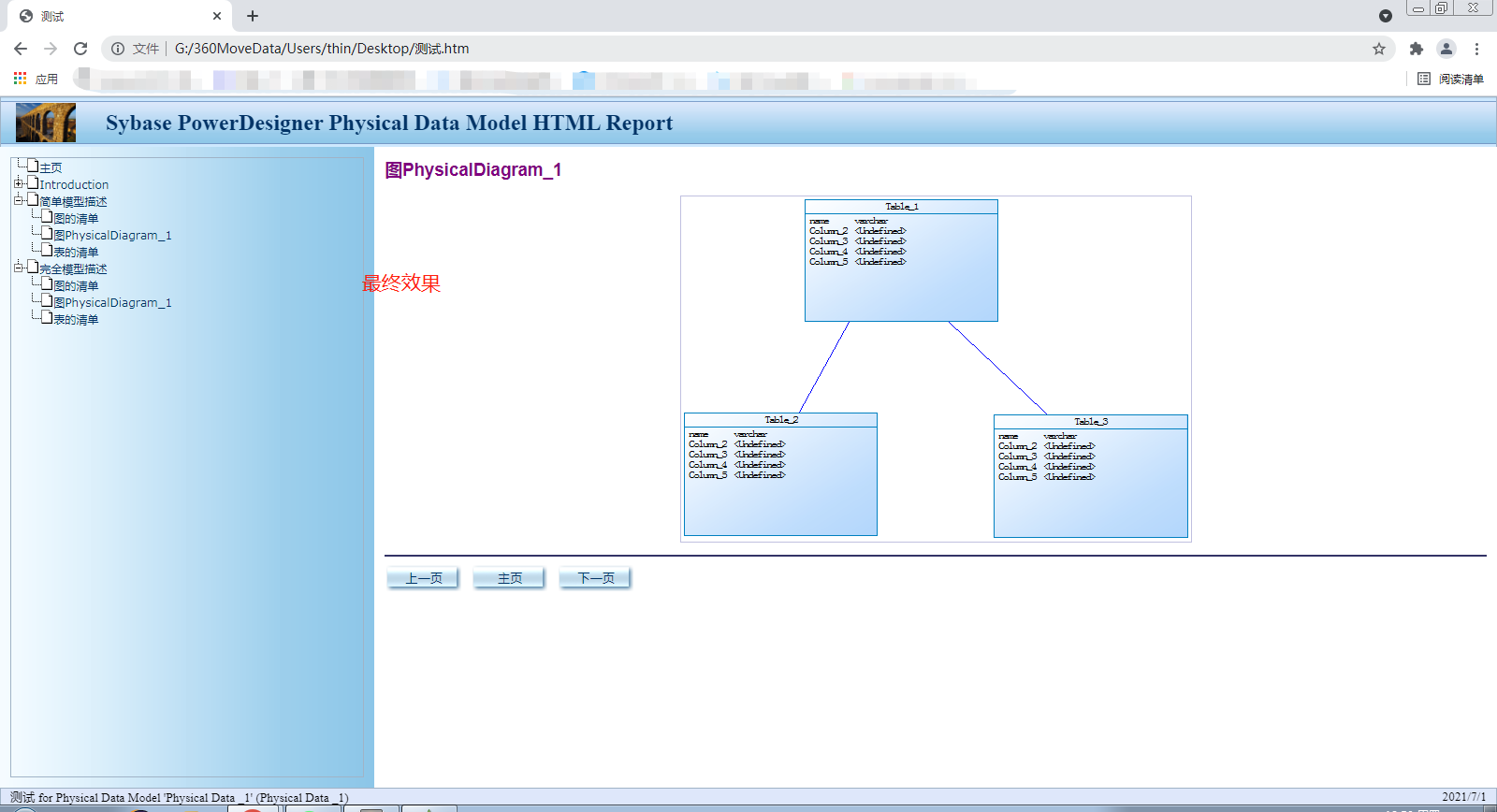Open Chrome three-dot menu
The image size is (1497, 812).
point(1476,49)
